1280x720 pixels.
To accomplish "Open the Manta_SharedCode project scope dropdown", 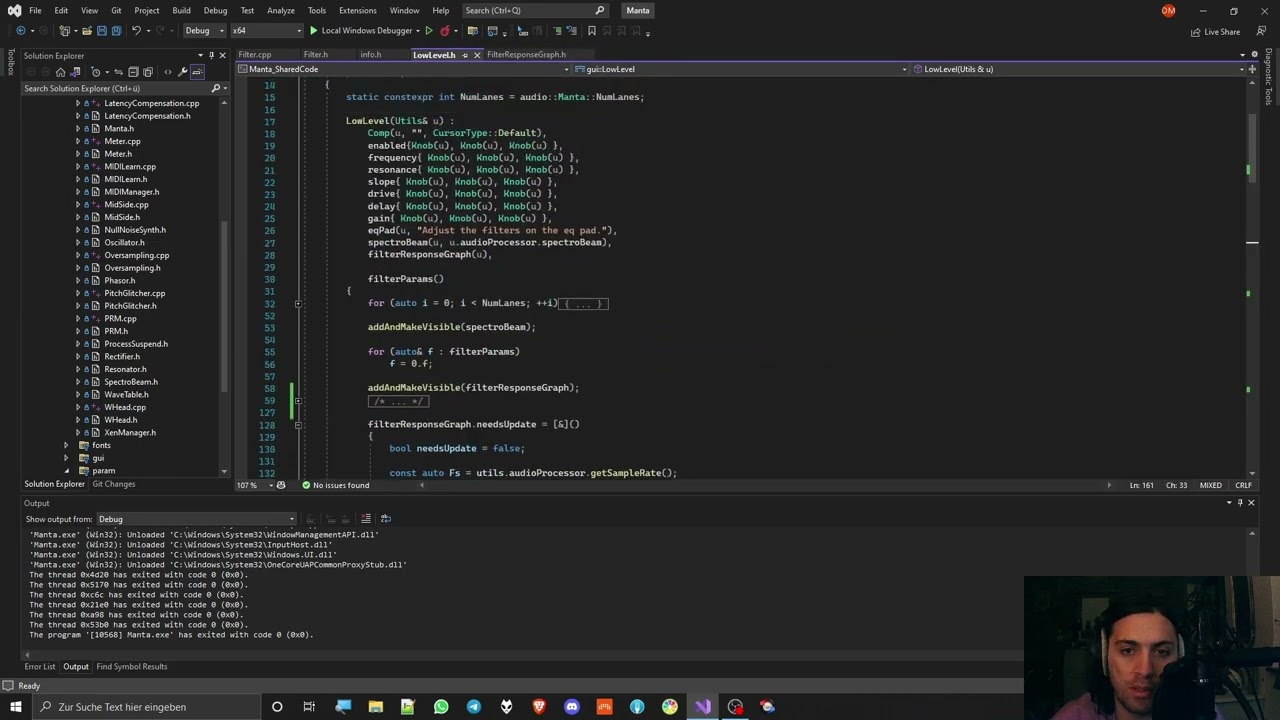I will [x=404, y=69].
